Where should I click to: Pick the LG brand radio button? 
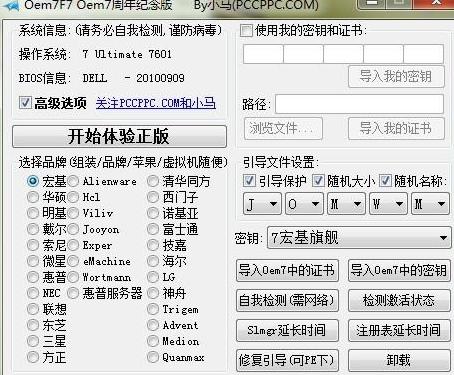coord(153,277)
